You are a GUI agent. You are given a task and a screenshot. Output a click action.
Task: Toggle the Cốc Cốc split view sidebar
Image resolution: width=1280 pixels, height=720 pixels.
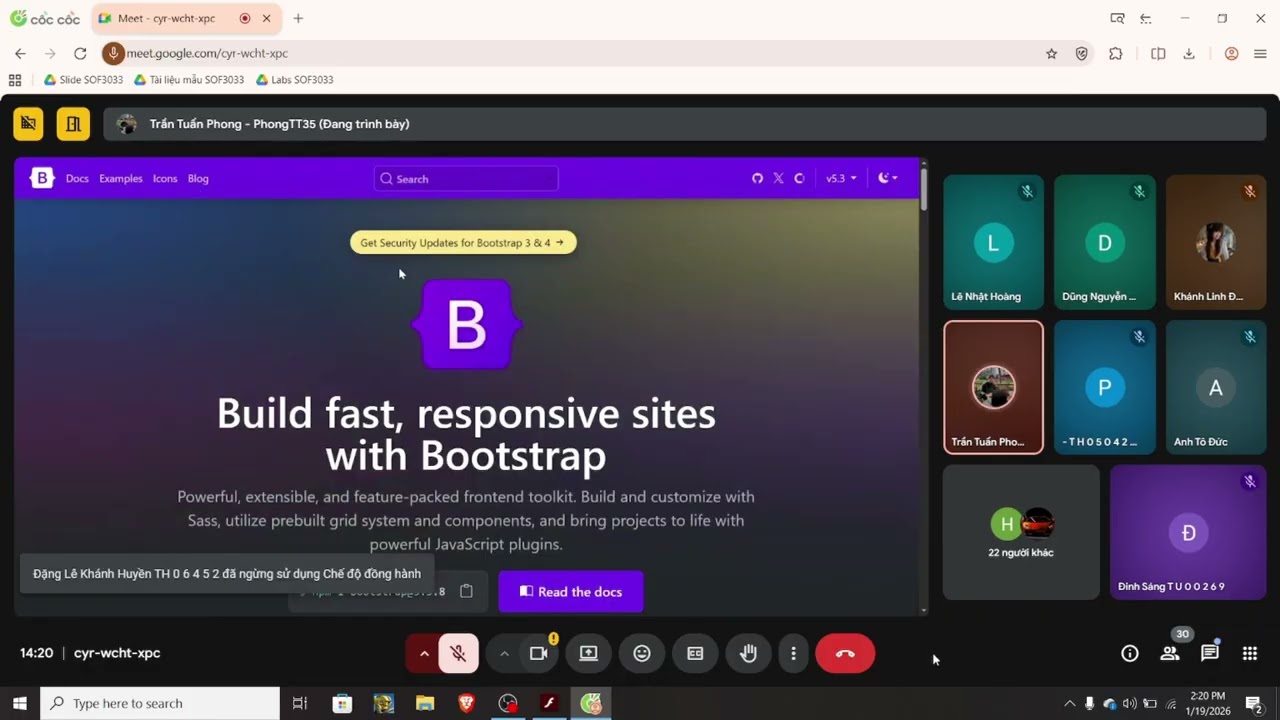[x=1158, y=54]
